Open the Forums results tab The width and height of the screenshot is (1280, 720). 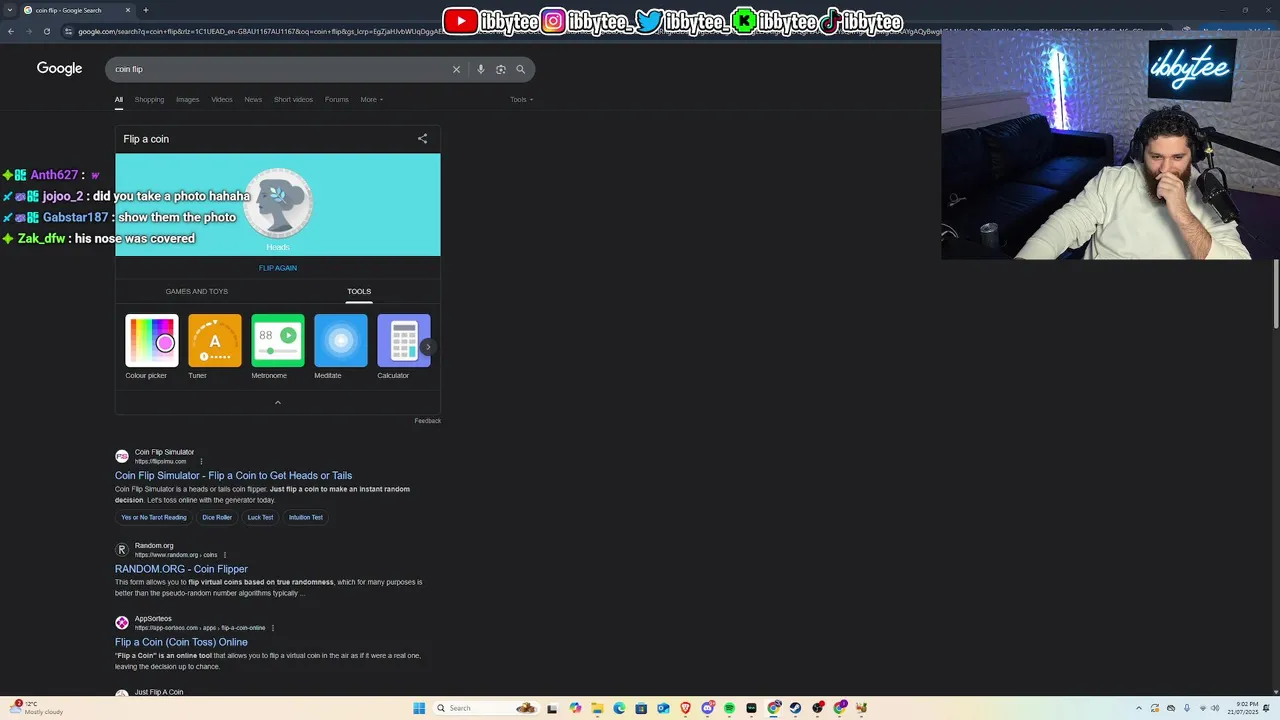click(x=337, y=99)
